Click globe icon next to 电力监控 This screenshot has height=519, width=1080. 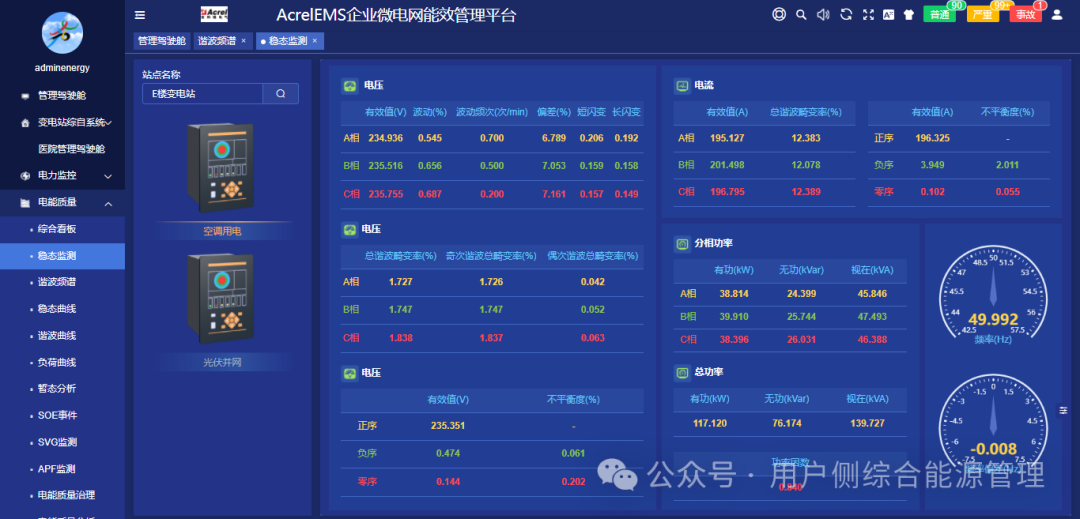point(25,176)
